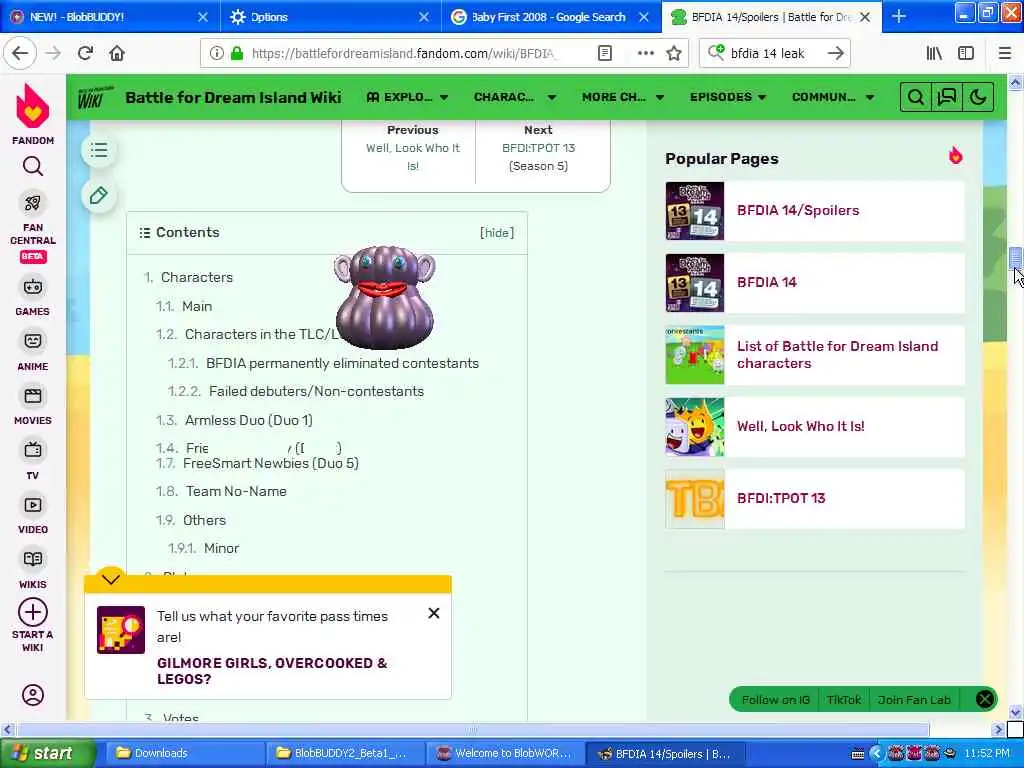
Task: Show site information icon in address bar
Action: tap(216, 53)
